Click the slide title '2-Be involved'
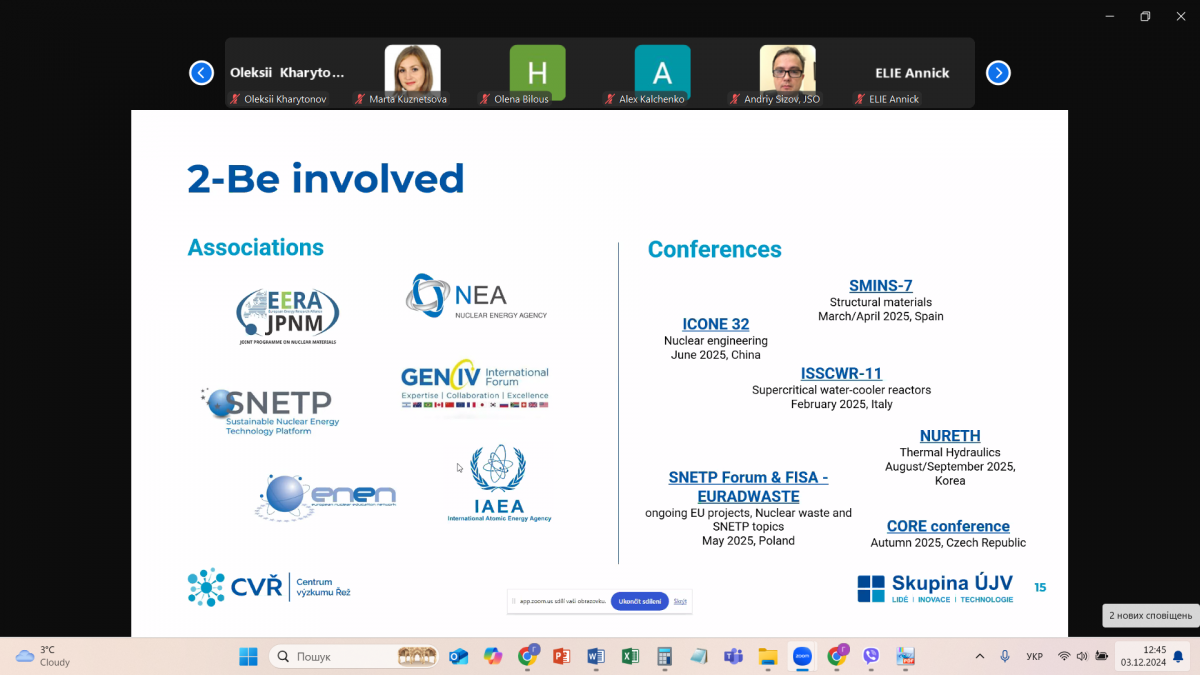Viewport: 1200px width, 675px height. (326, 178)
